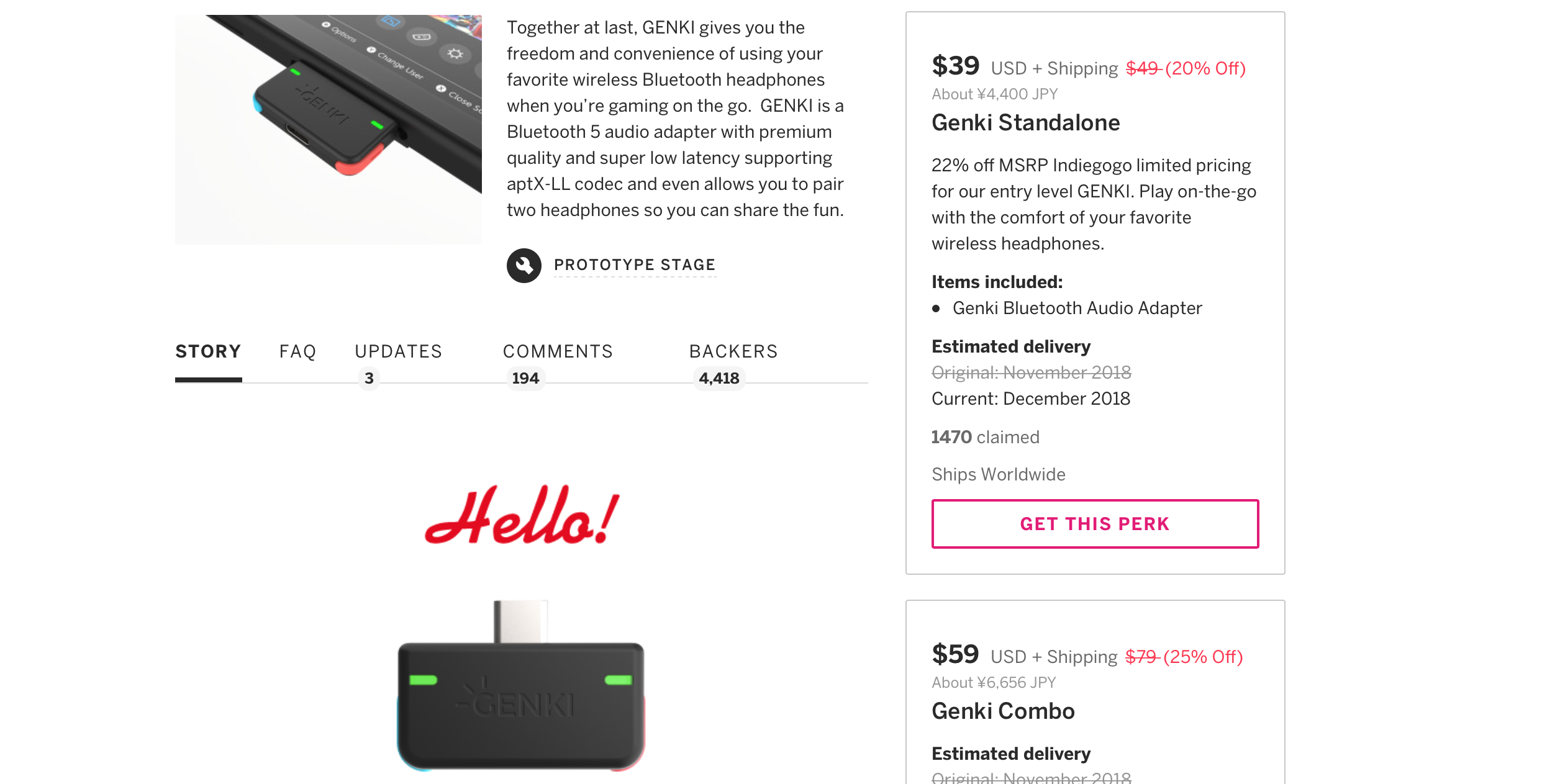
Task: Click the $59 Combo perk price
Action: (x=955, y=654)
